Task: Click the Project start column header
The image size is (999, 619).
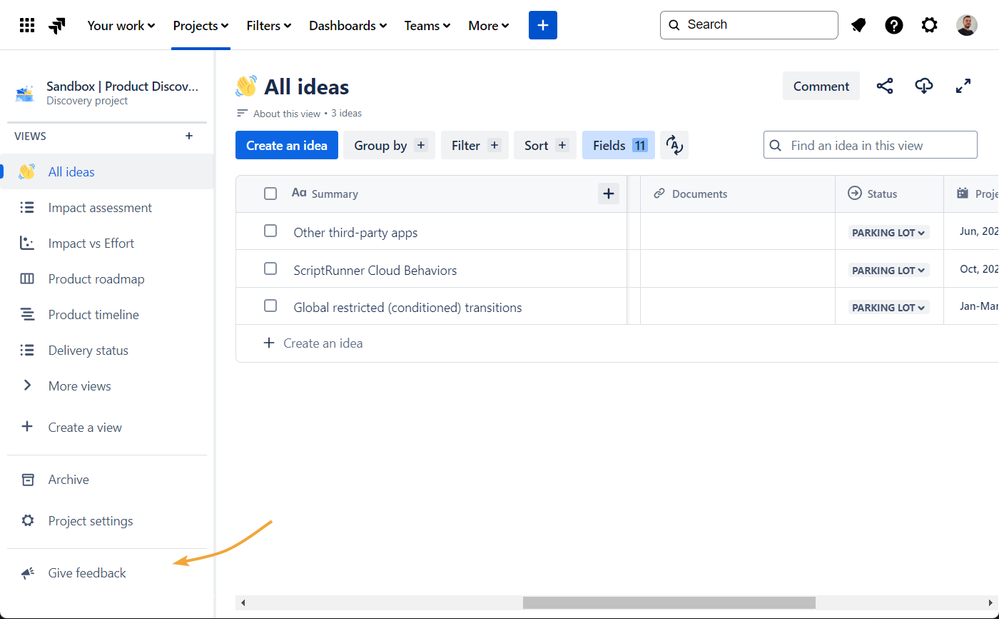Action: tap(972, 194)
